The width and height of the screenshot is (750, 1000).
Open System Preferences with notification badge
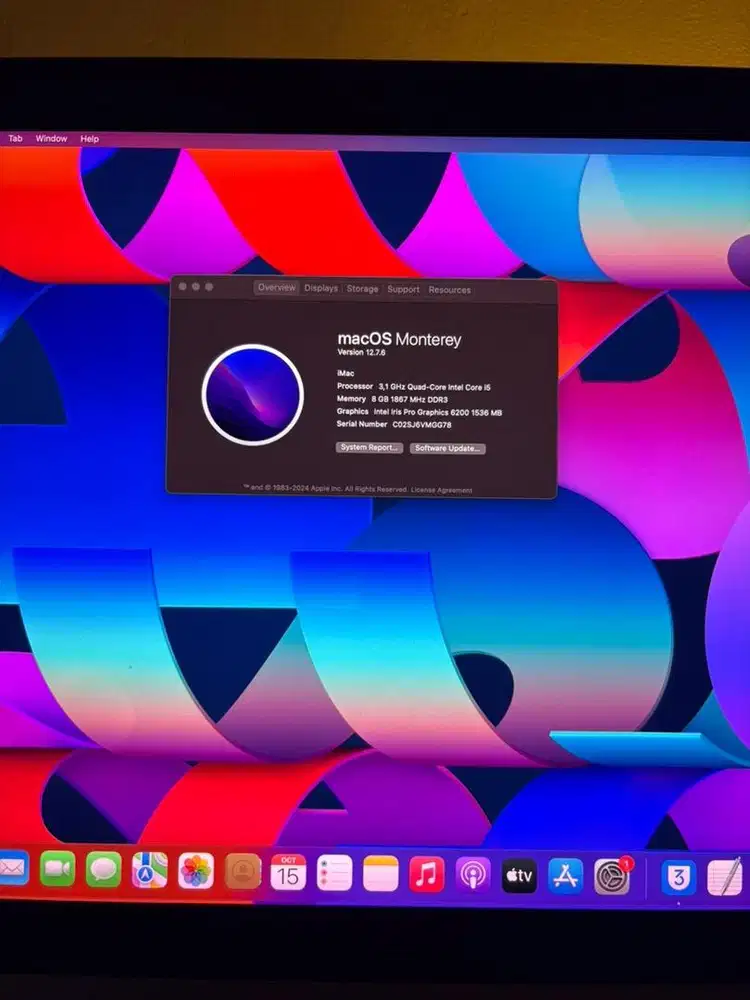(x=612, y=877)
